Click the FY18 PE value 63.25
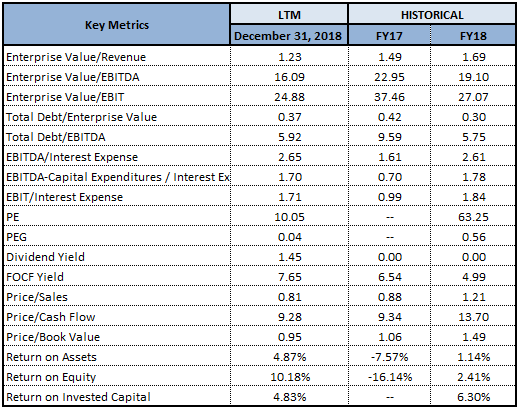519x409 pixels. click(x=473, y=217)
